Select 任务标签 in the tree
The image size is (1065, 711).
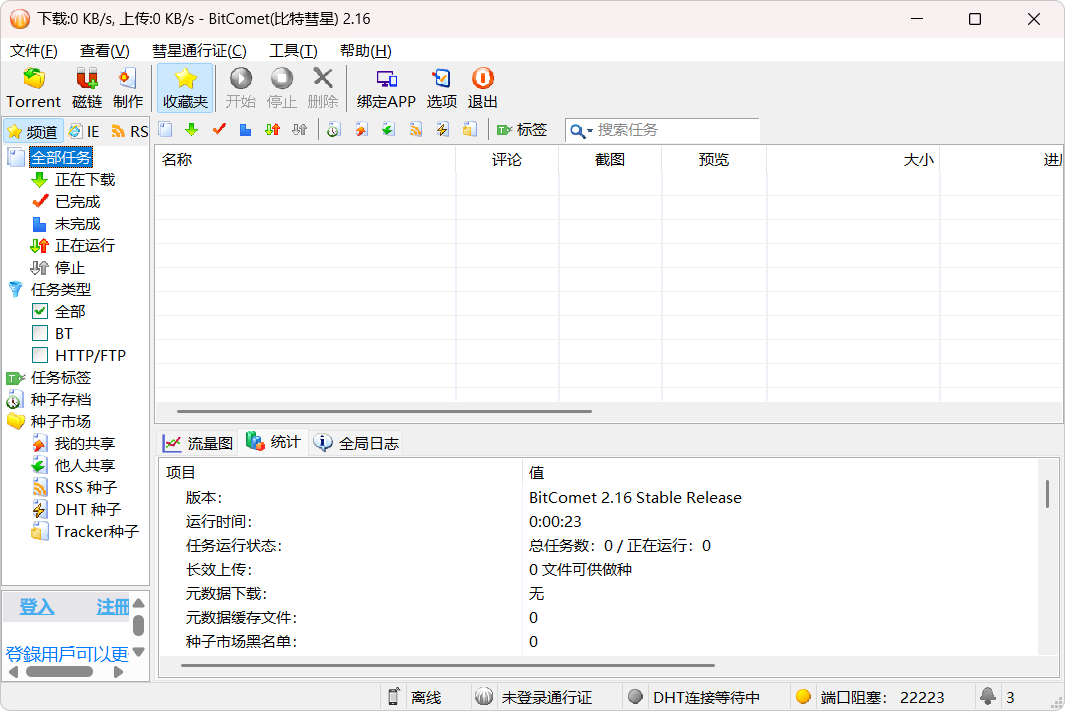pyautogui.click(x=60, y=378)
